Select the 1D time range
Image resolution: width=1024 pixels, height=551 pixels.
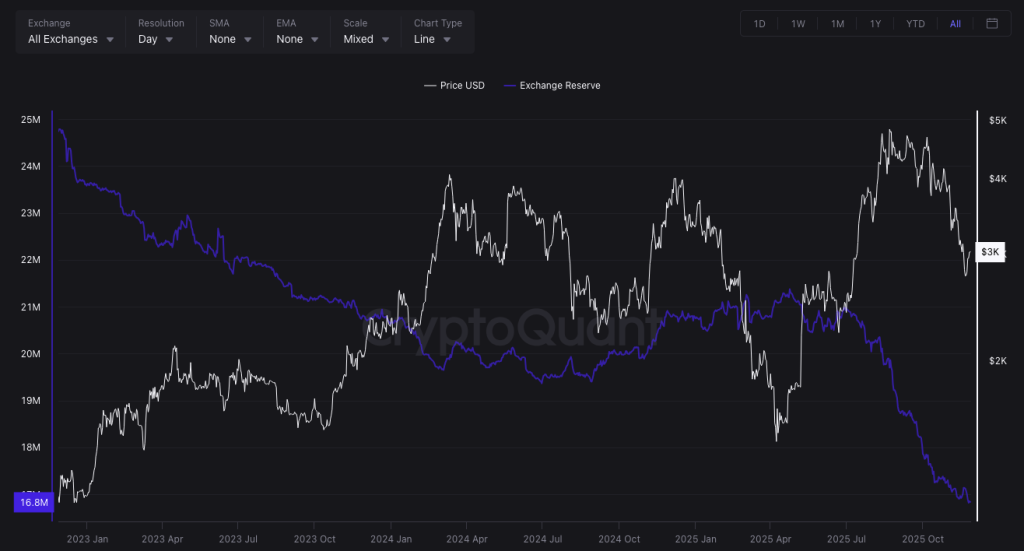coord(759,24)
